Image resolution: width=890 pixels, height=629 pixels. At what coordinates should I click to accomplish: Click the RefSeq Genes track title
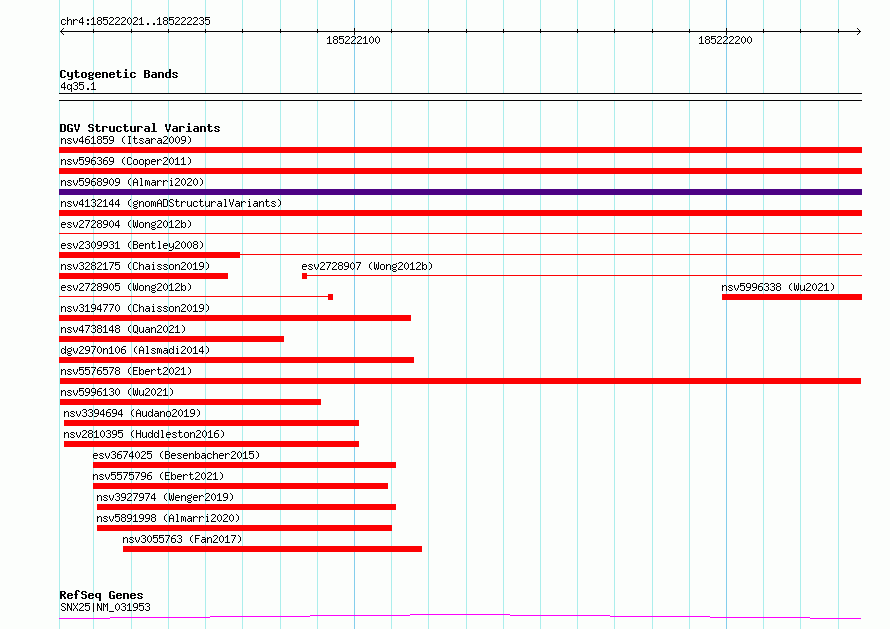(x=101, y=595)
